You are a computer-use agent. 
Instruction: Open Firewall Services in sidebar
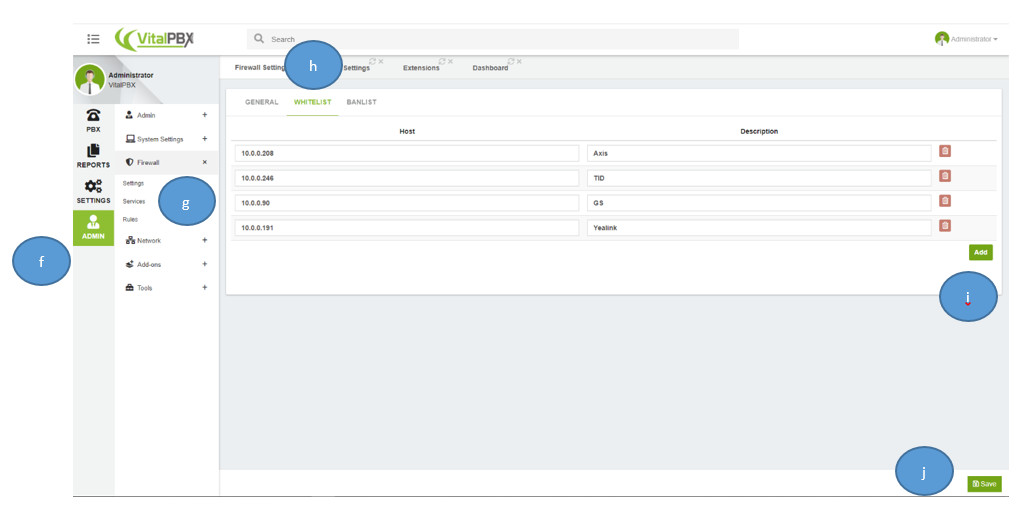pos(134,201)
